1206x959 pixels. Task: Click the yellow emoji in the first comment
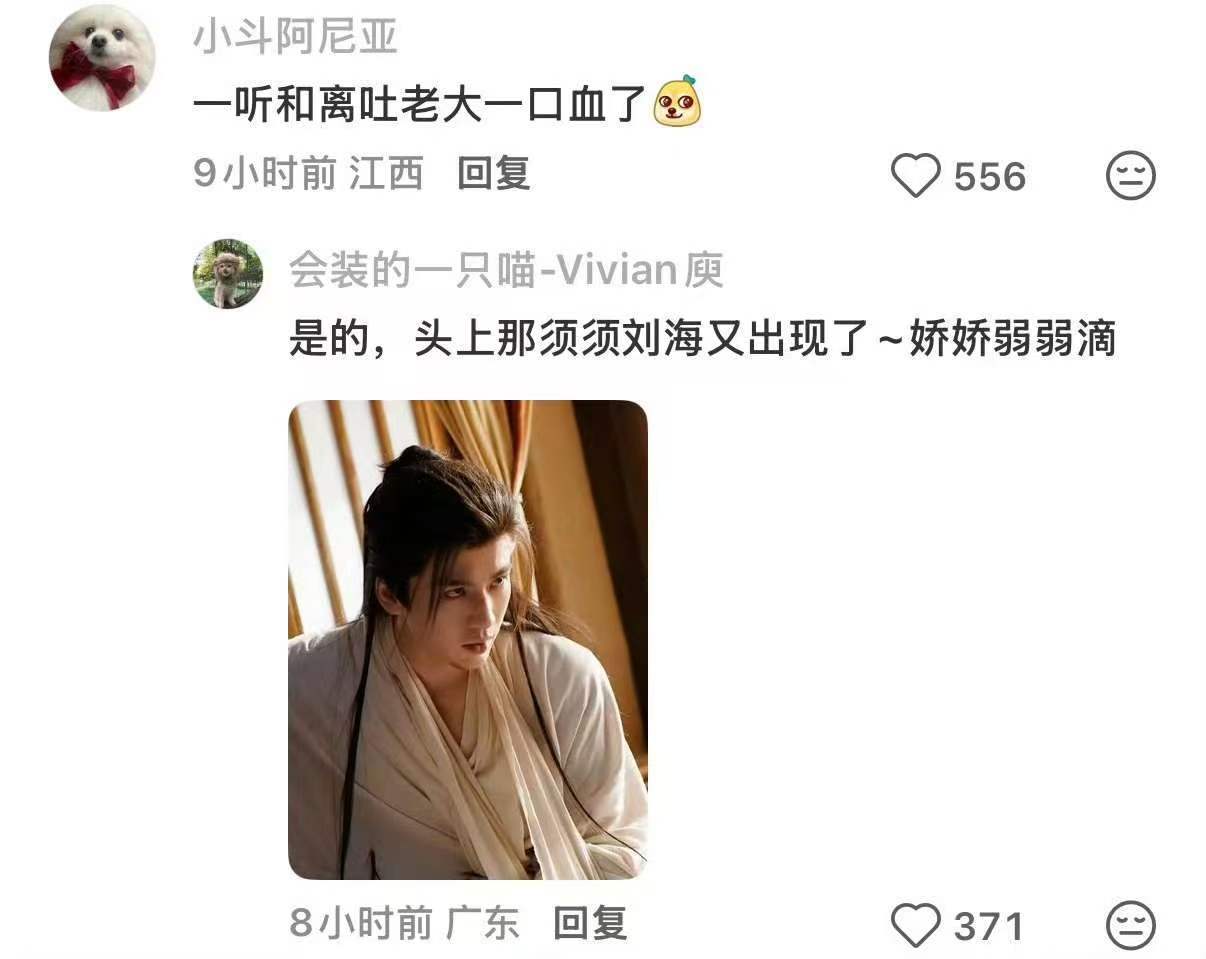click(x=678, y=102)
